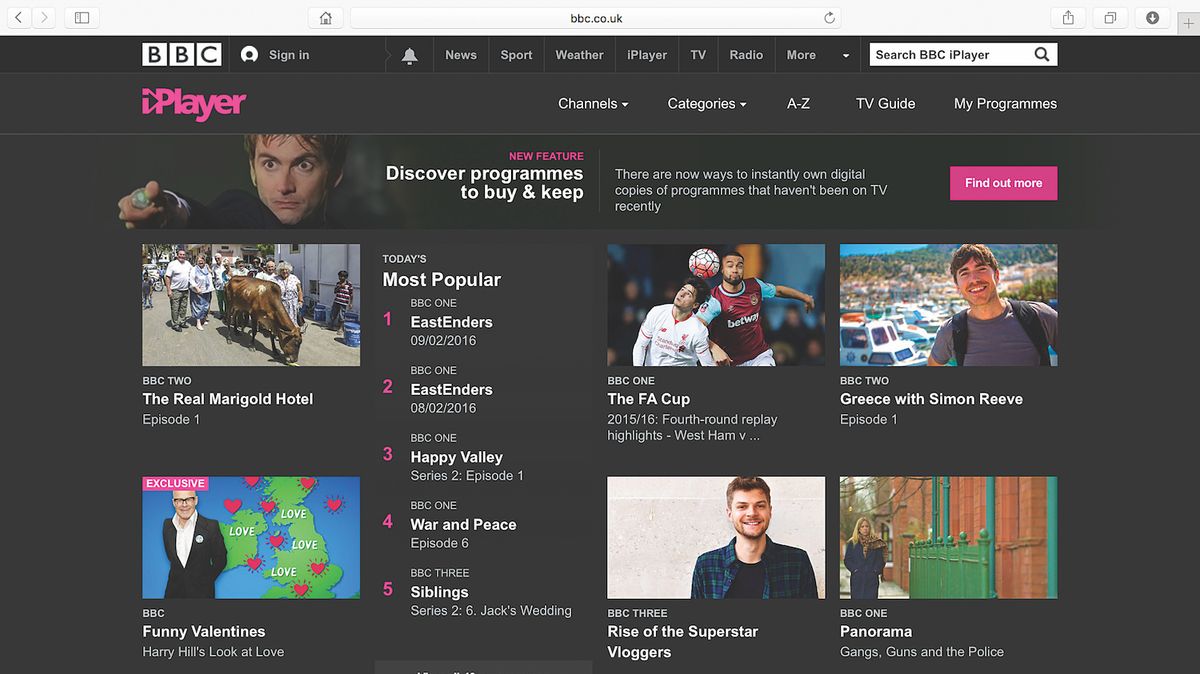Open the TV Guide section

point(885,103)
